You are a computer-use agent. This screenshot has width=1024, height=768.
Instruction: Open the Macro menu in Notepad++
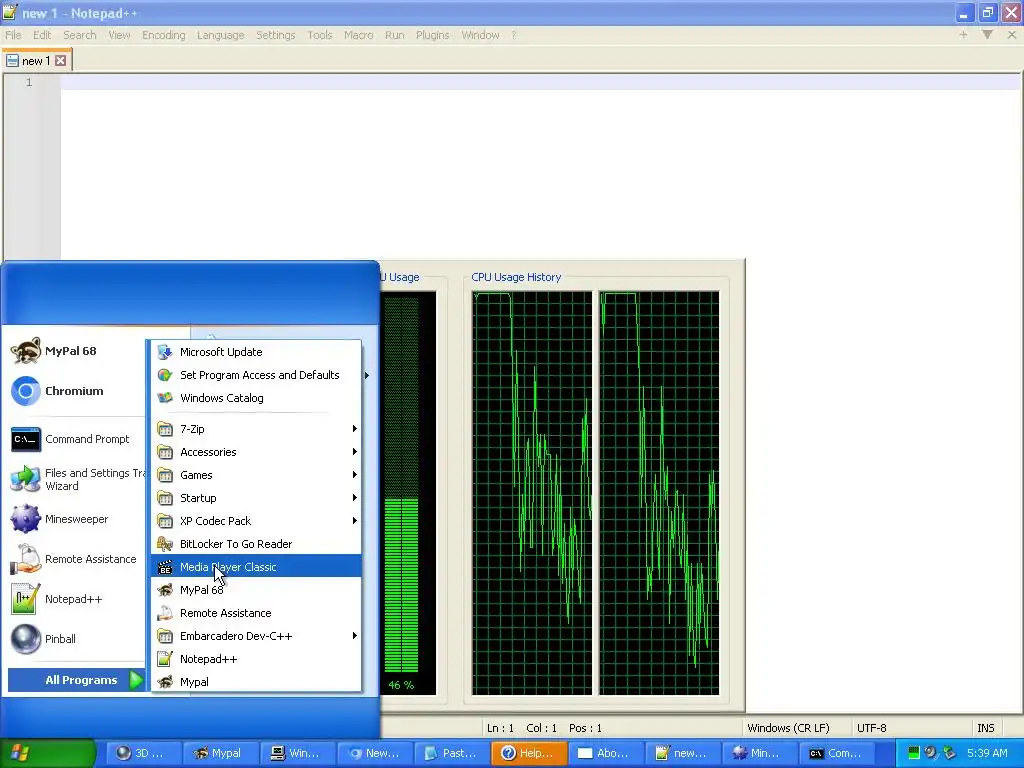[x=359, y=35]
